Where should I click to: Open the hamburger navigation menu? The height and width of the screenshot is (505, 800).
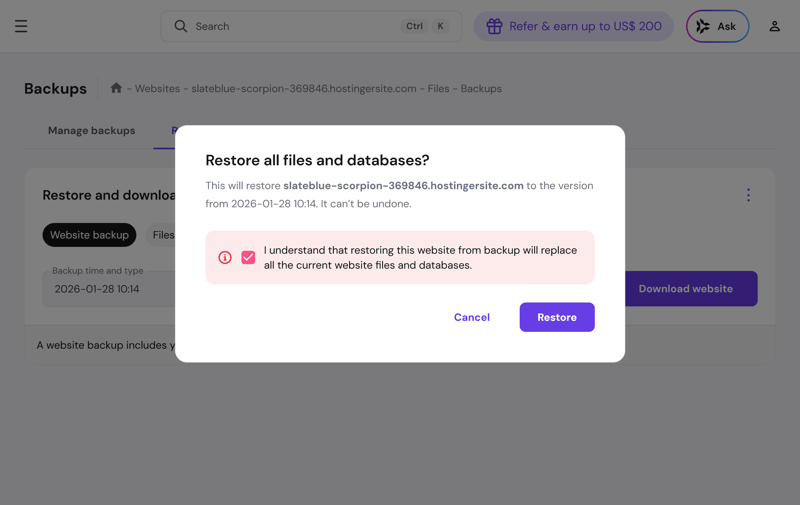tap(21, 26)
